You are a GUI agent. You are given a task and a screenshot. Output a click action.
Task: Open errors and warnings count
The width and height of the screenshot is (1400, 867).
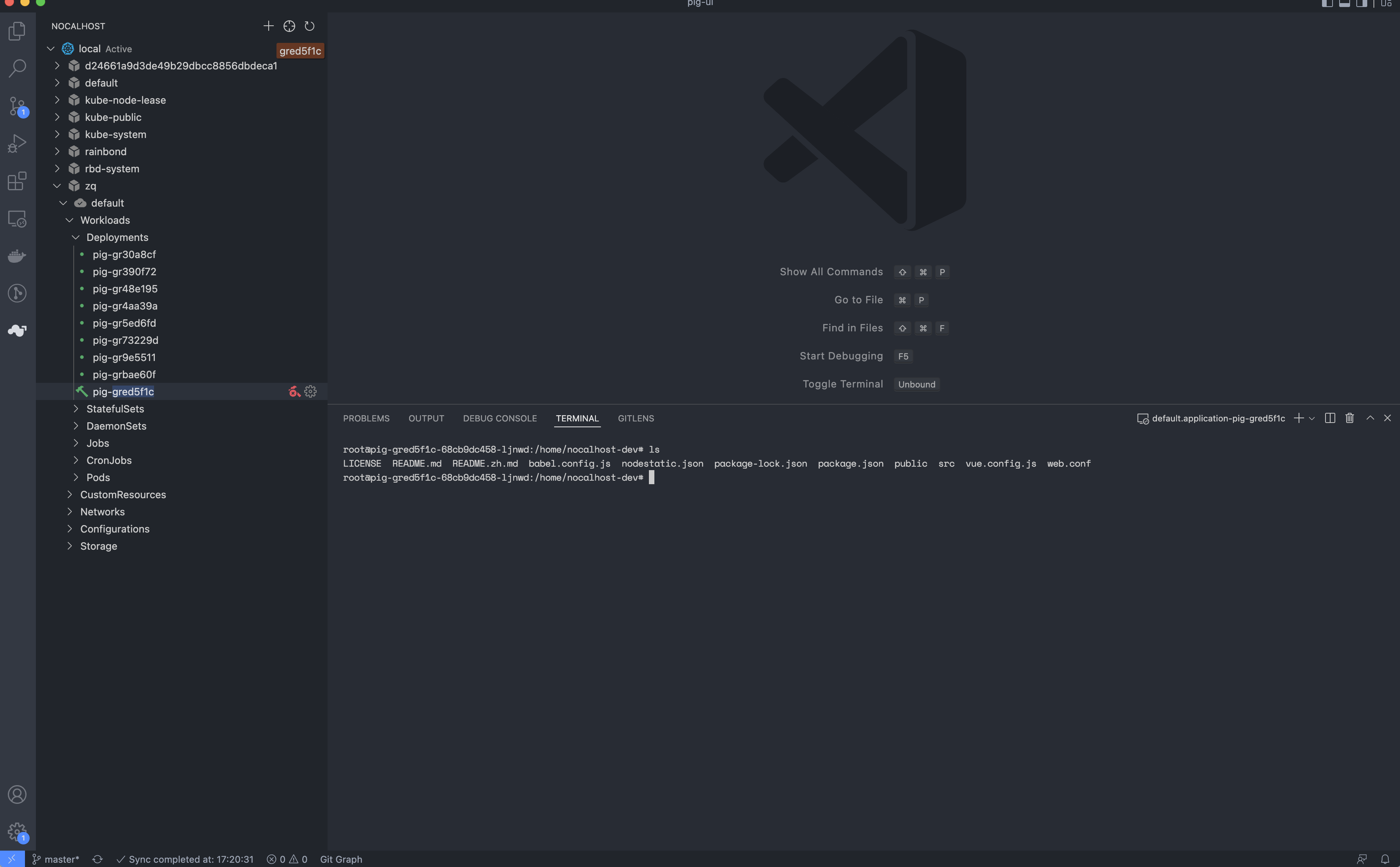click(x=287, y=859)
